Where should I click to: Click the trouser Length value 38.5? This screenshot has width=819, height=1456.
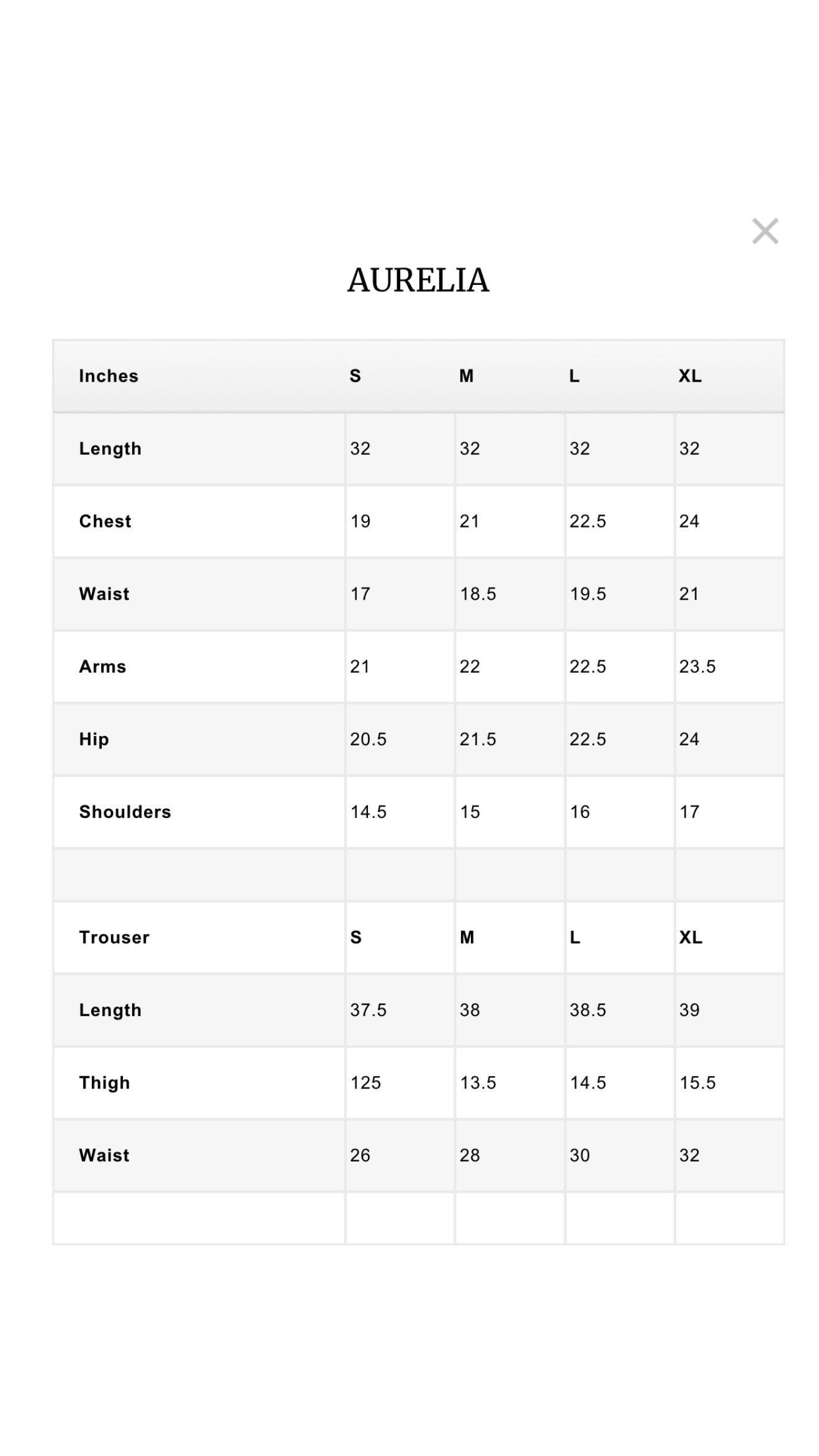coord(588,1010)
